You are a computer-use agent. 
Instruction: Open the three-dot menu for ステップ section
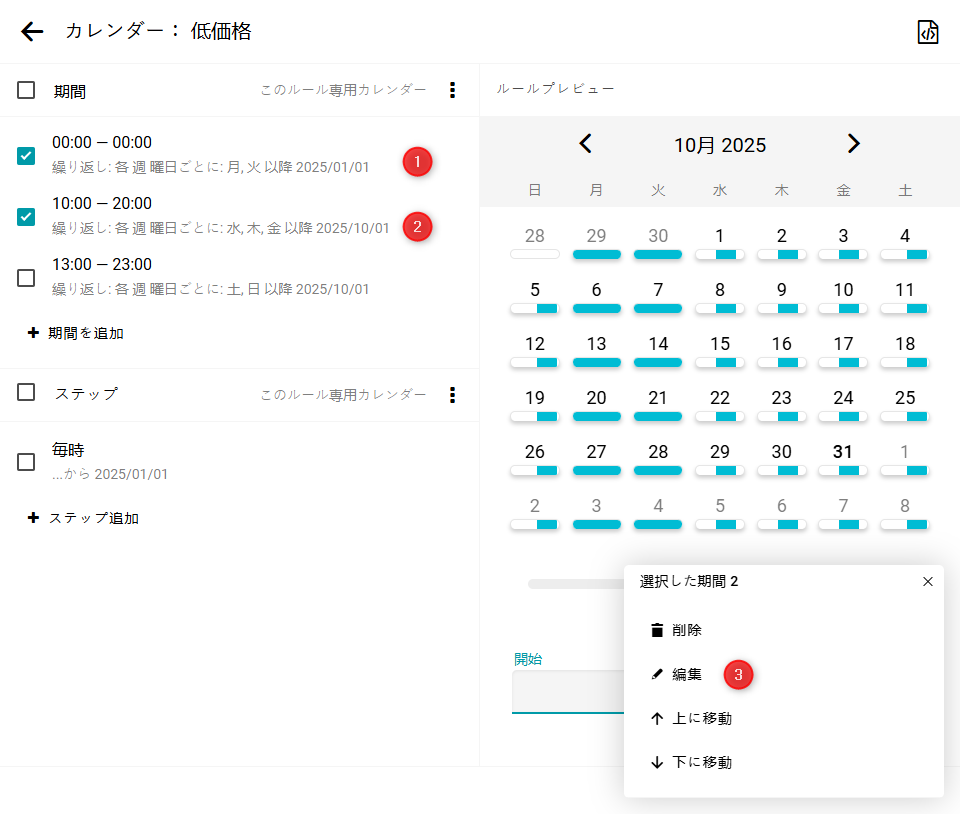(452, 395)
